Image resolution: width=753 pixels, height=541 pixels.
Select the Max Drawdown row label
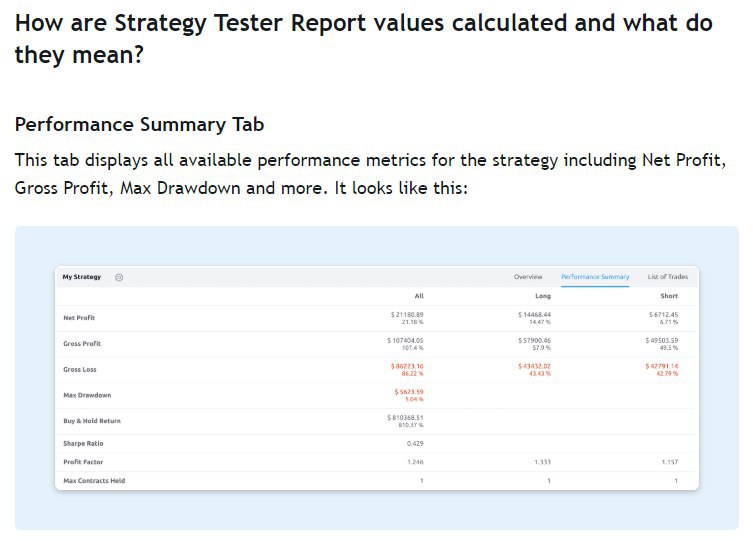click(87, 395)
